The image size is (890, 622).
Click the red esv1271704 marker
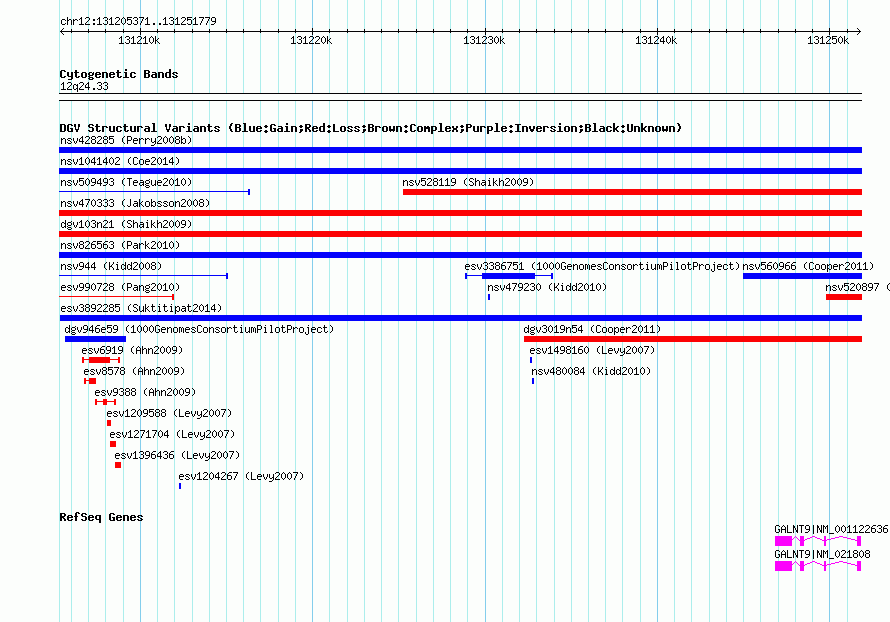[x=113, y=444]
